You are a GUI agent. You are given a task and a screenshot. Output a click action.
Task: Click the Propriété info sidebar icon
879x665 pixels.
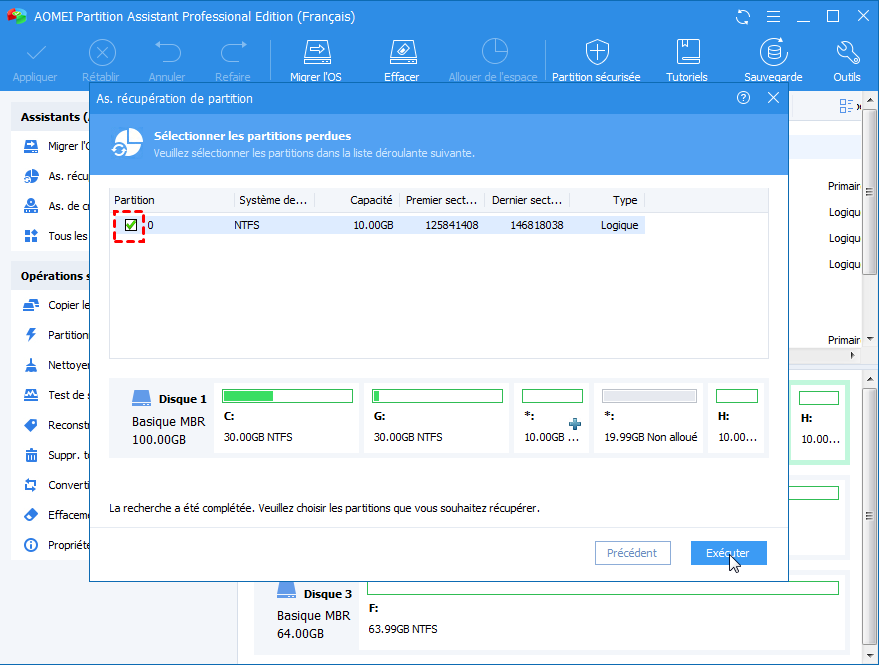pos(31,545)
